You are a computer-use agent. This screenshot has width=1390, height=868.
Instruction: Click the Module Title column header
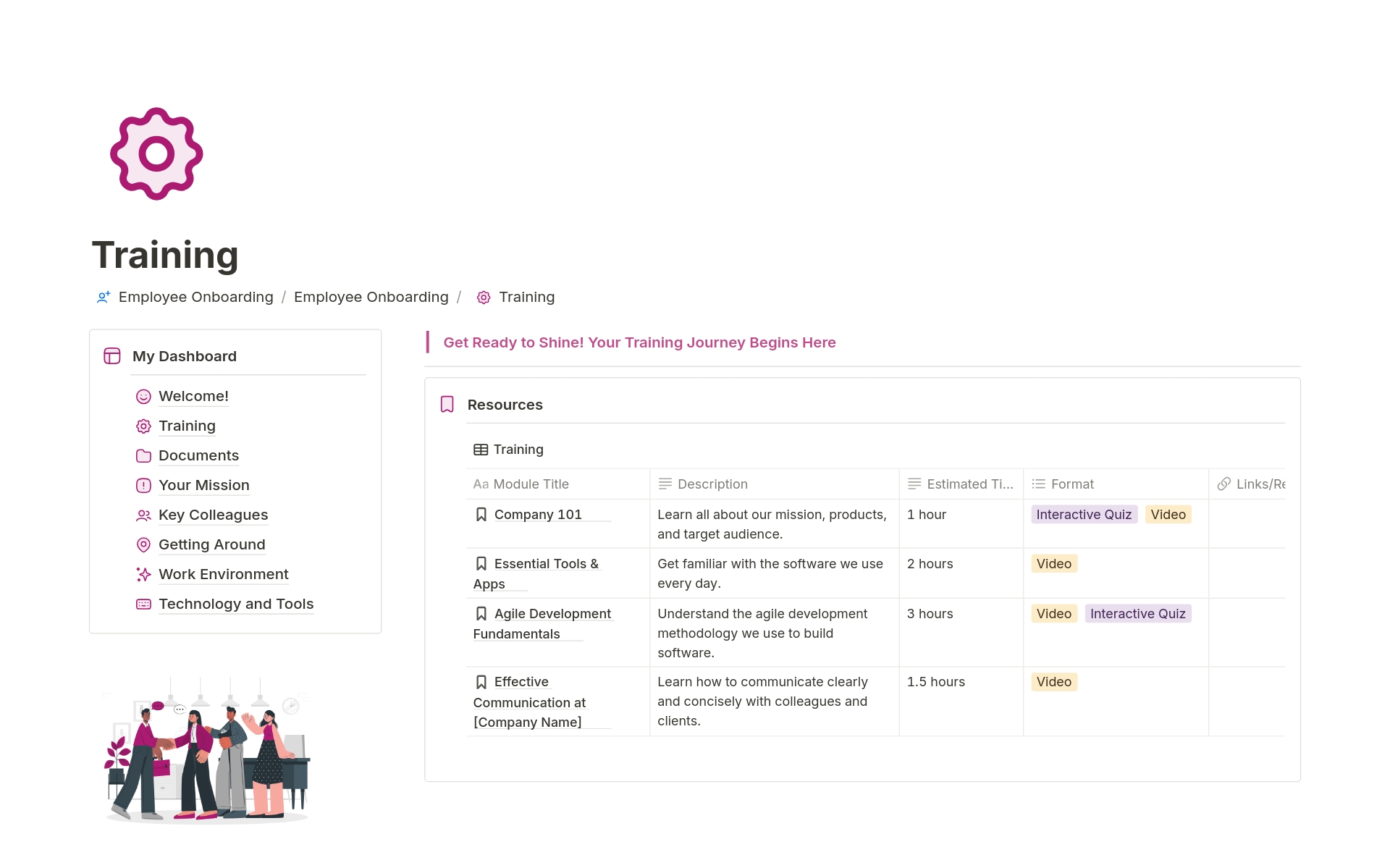pyautogui.click(x=531, y=484)
